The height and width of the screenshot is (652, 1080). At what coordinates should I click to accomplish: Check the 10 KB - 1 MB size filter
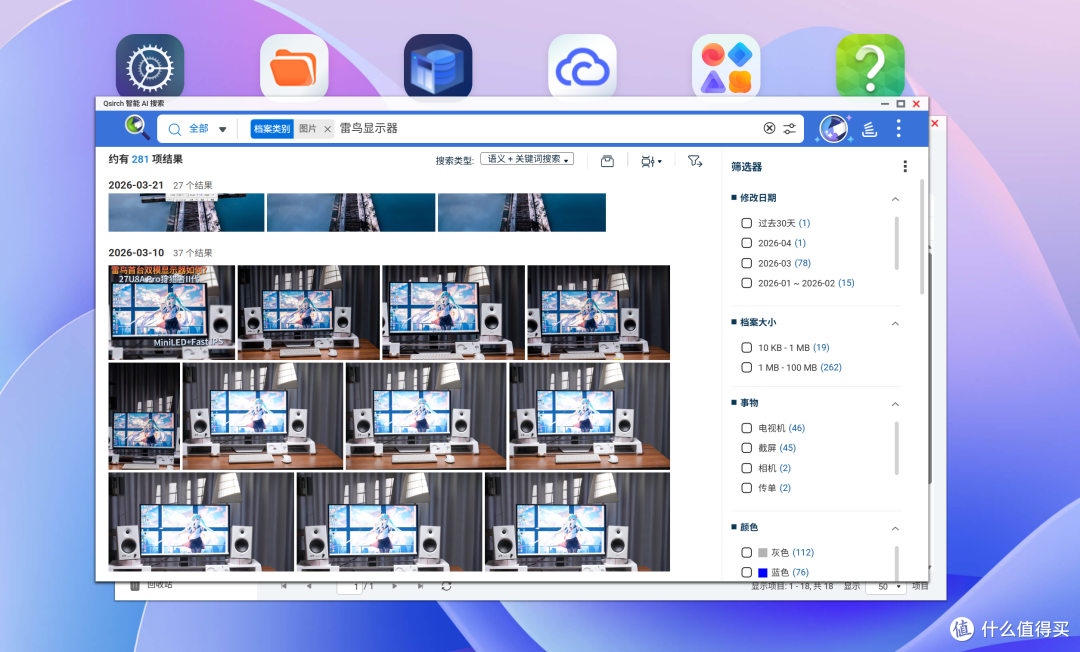746,348
